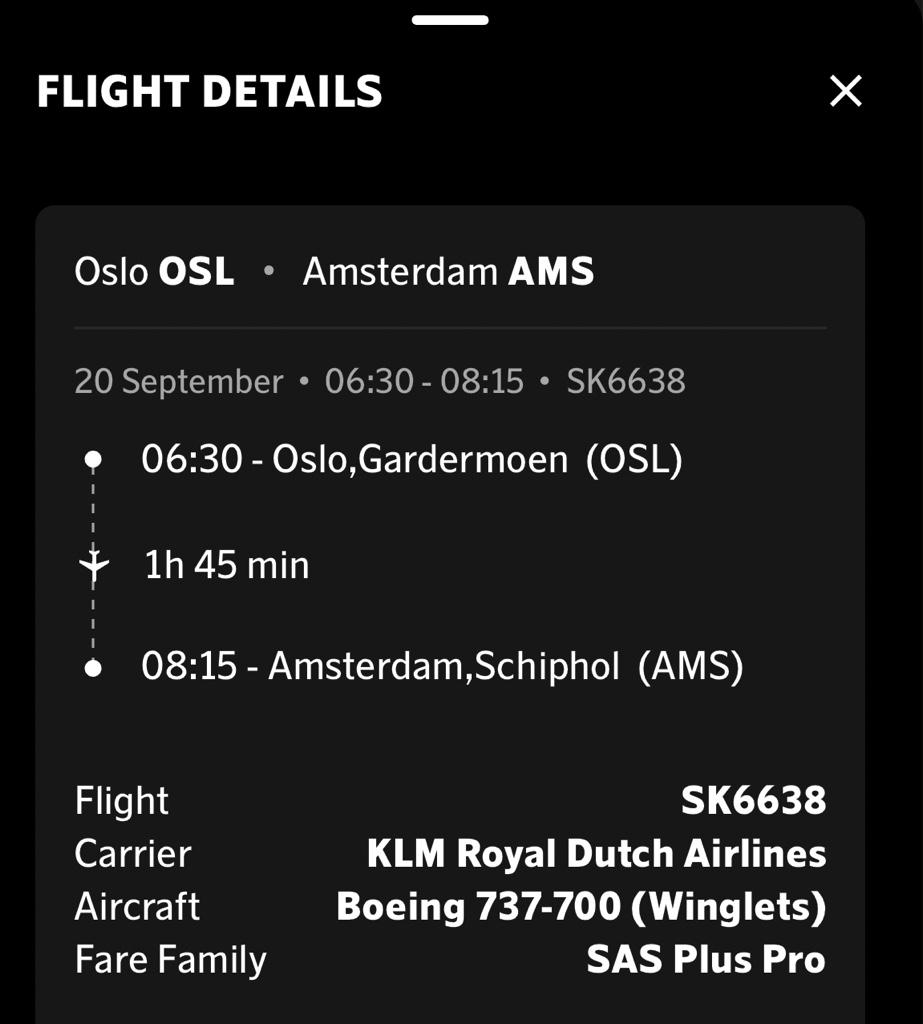This screenshot has height=1024, width=923.
Task: Tap the Fare Family label
Action: 170,960
